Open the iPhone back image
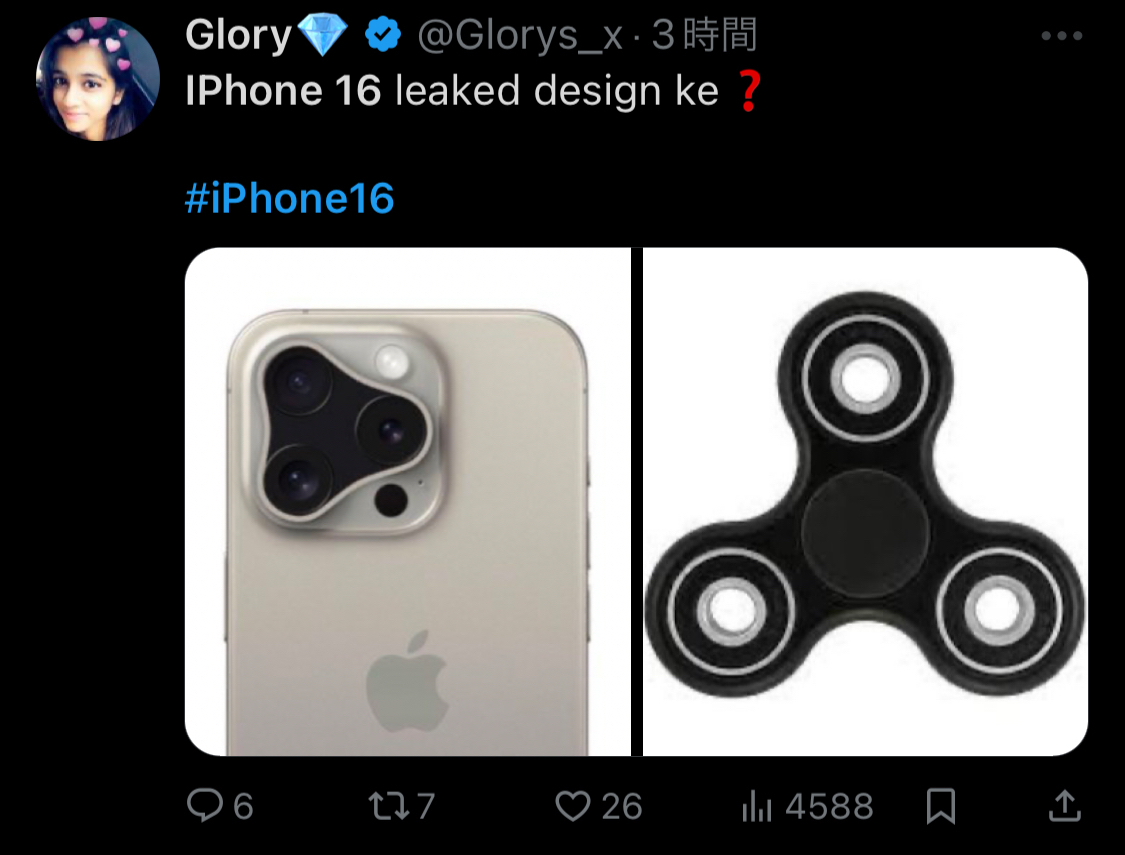Image resolution: width=1125 pixels, height=855 pixels. [408, 501]
